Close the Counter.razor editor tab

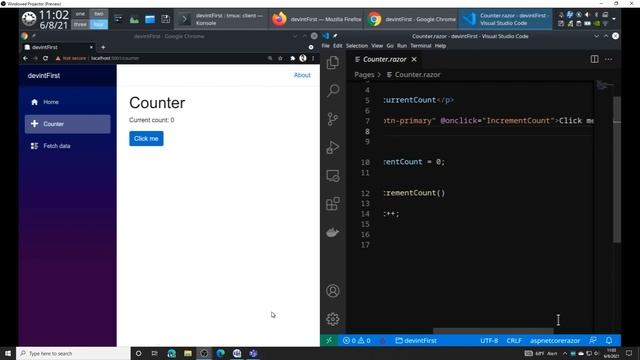[x=414, y=59]
